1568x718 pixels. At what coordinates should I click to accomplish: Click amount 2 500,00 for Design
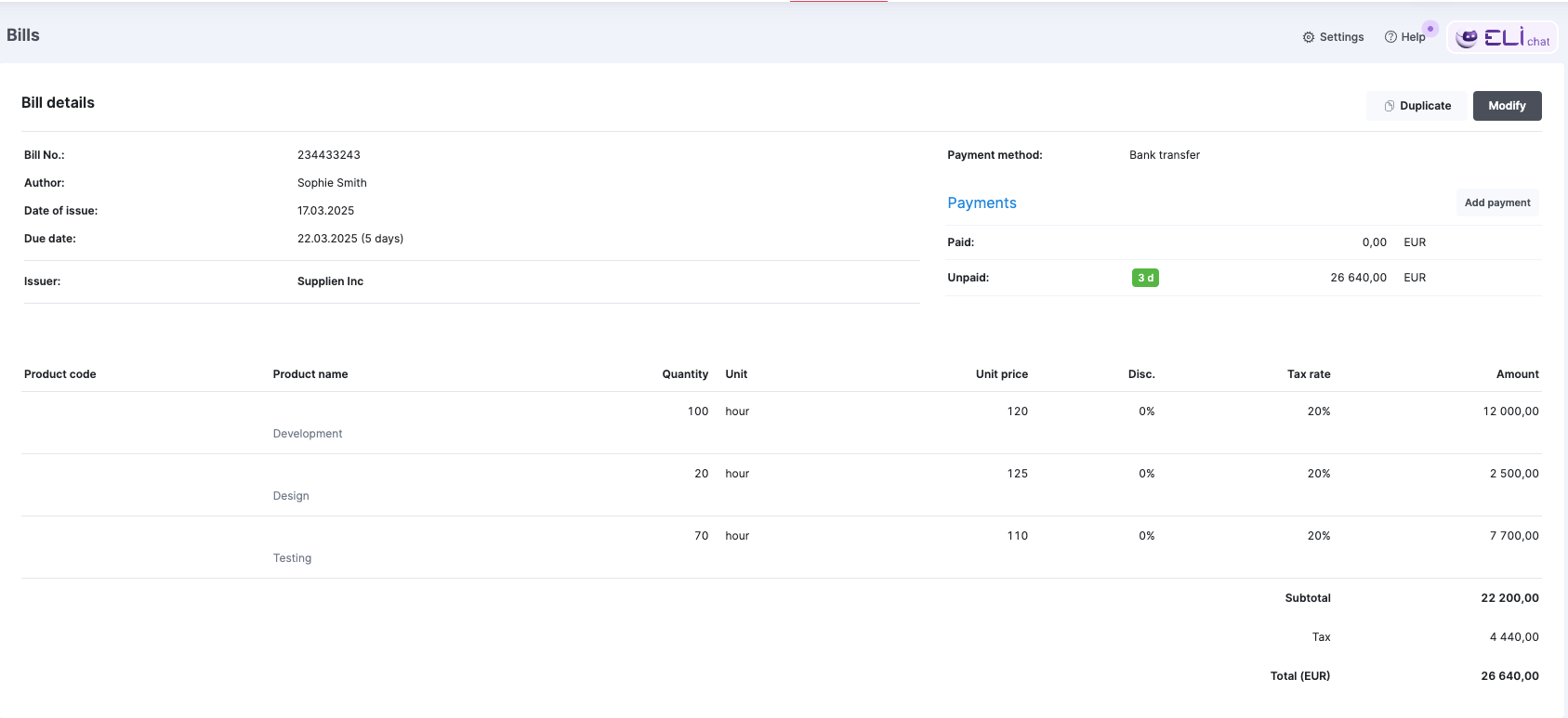[x=1514, y=474]
